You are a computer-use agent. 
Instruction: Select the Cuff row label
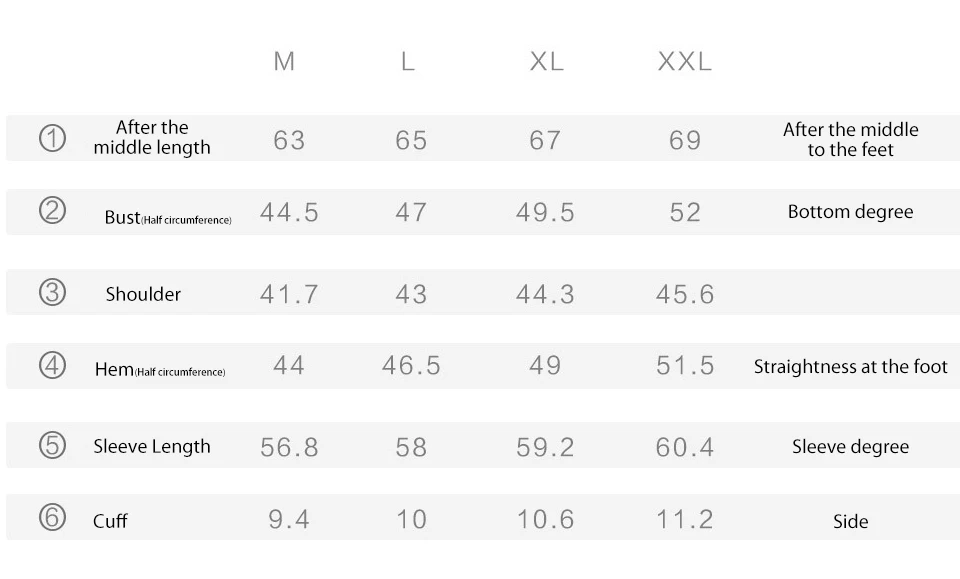(110, 521)
